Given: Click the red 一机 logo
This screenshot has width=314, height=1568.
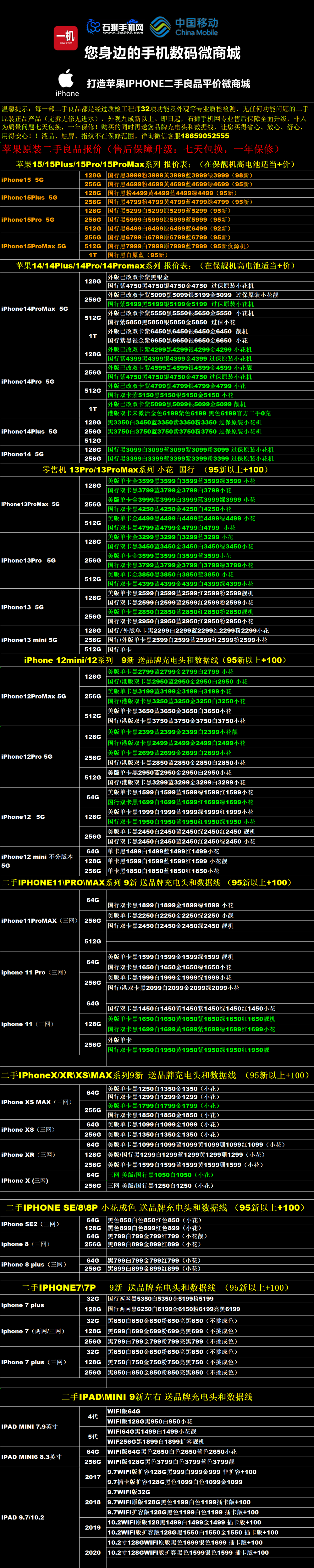Looking at the screenshot, I should pyautogui.click(x=65, y=38).
